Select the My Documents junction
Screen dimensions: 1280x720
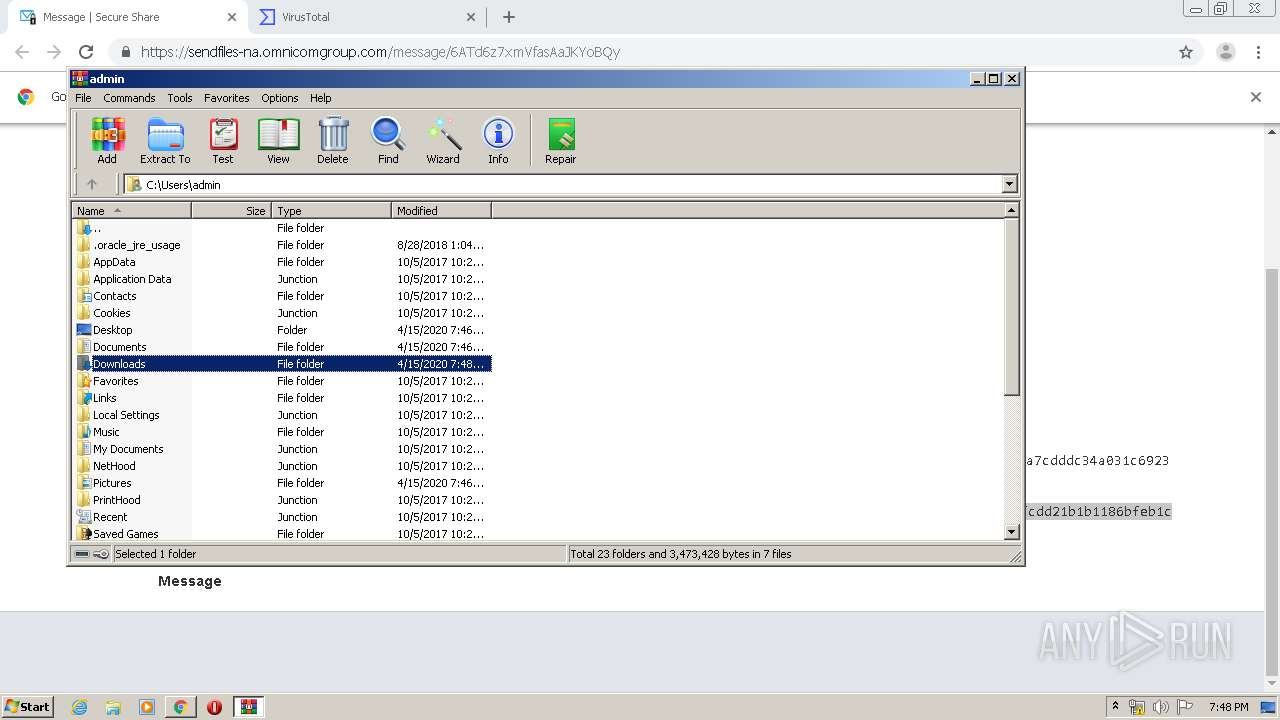click(x=281, y=449)
